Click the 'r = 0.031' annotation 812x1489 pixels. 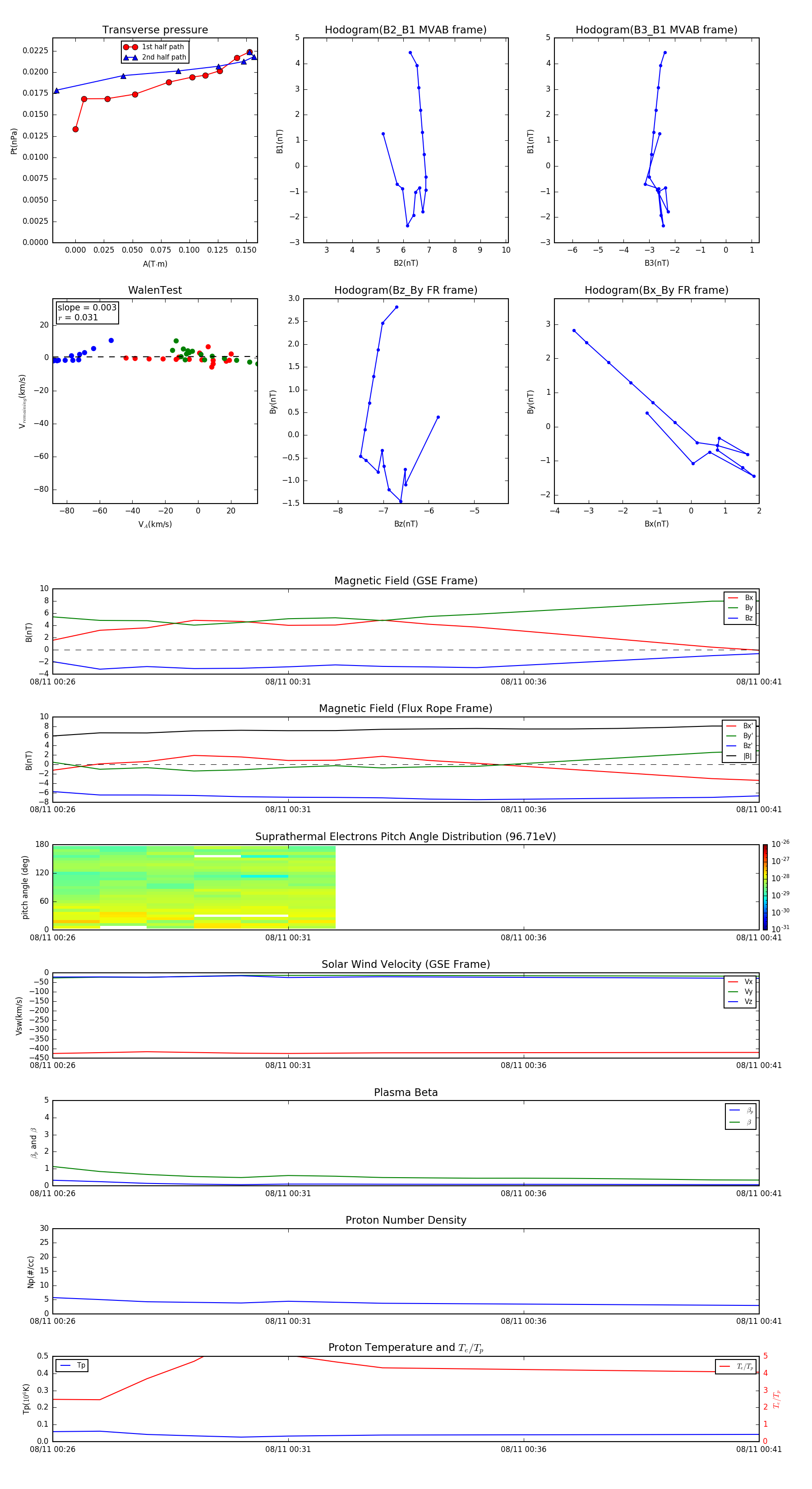[78, 317]
